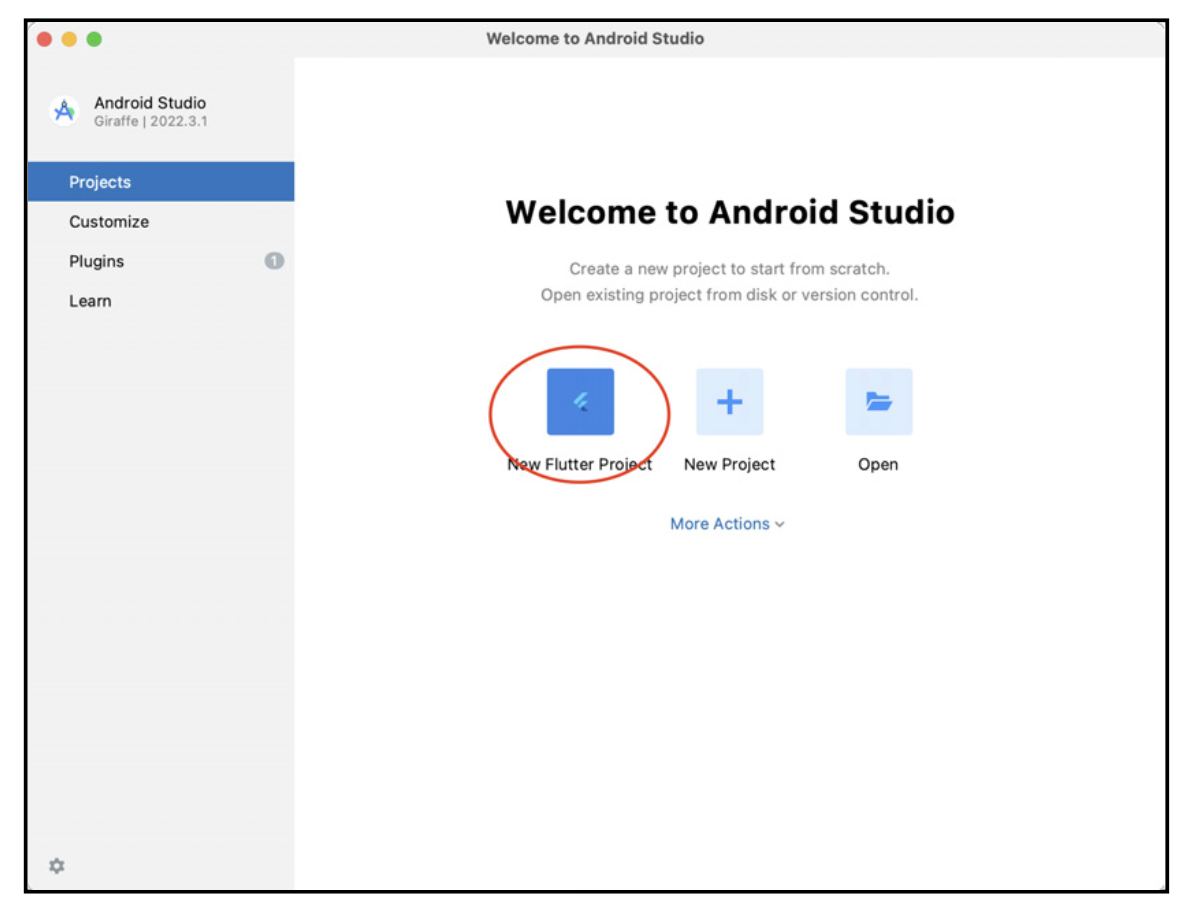Click the Giraffe 2022.3.1 version text
1194x914 pixels.
click(151, 122)
